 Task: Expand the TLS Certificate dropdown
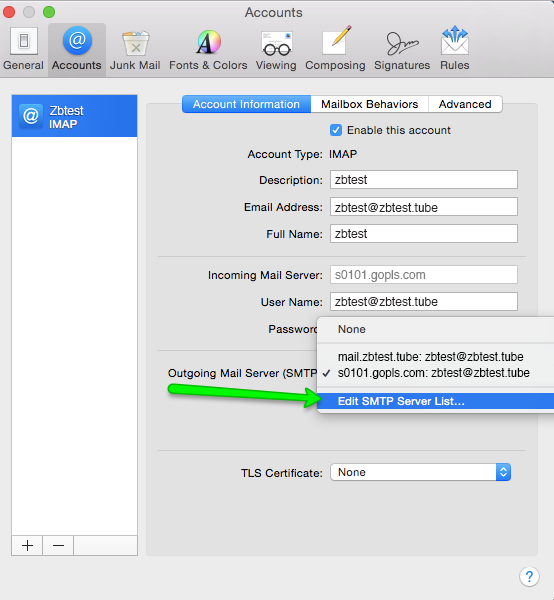420,472
